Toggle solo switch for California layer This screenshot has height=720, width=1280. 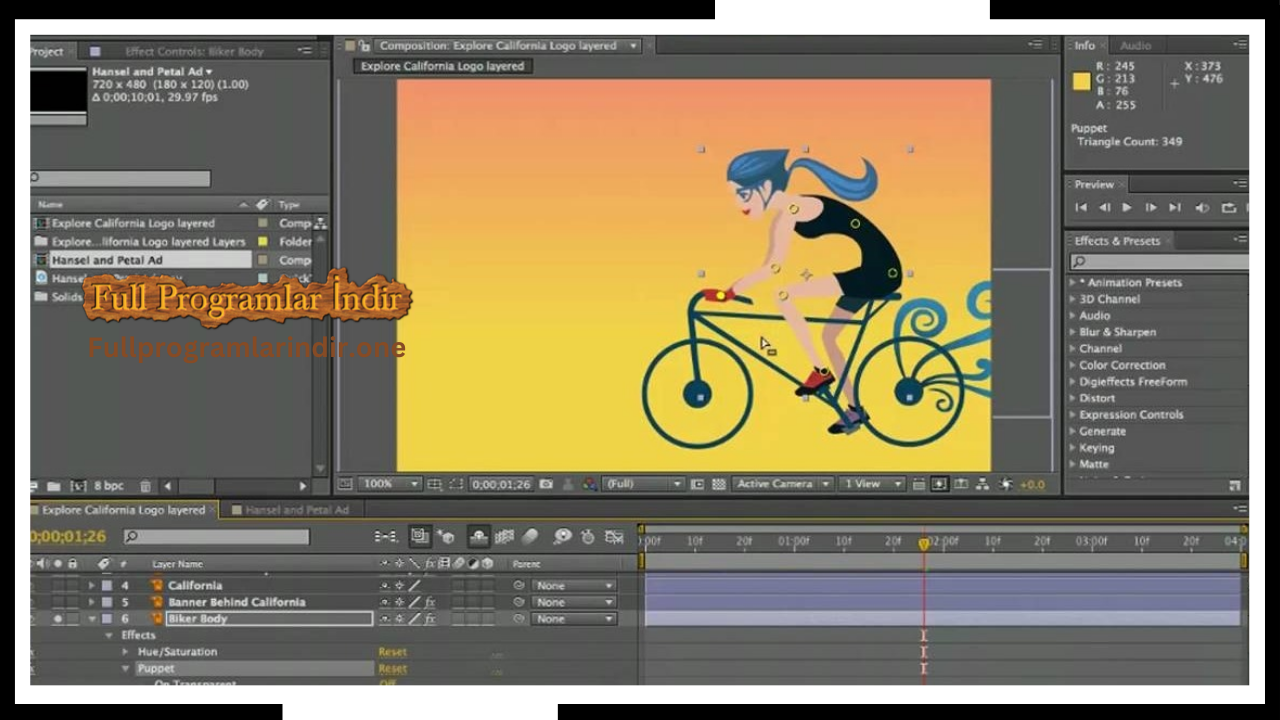pyautogui.click(x=58, y=585)
